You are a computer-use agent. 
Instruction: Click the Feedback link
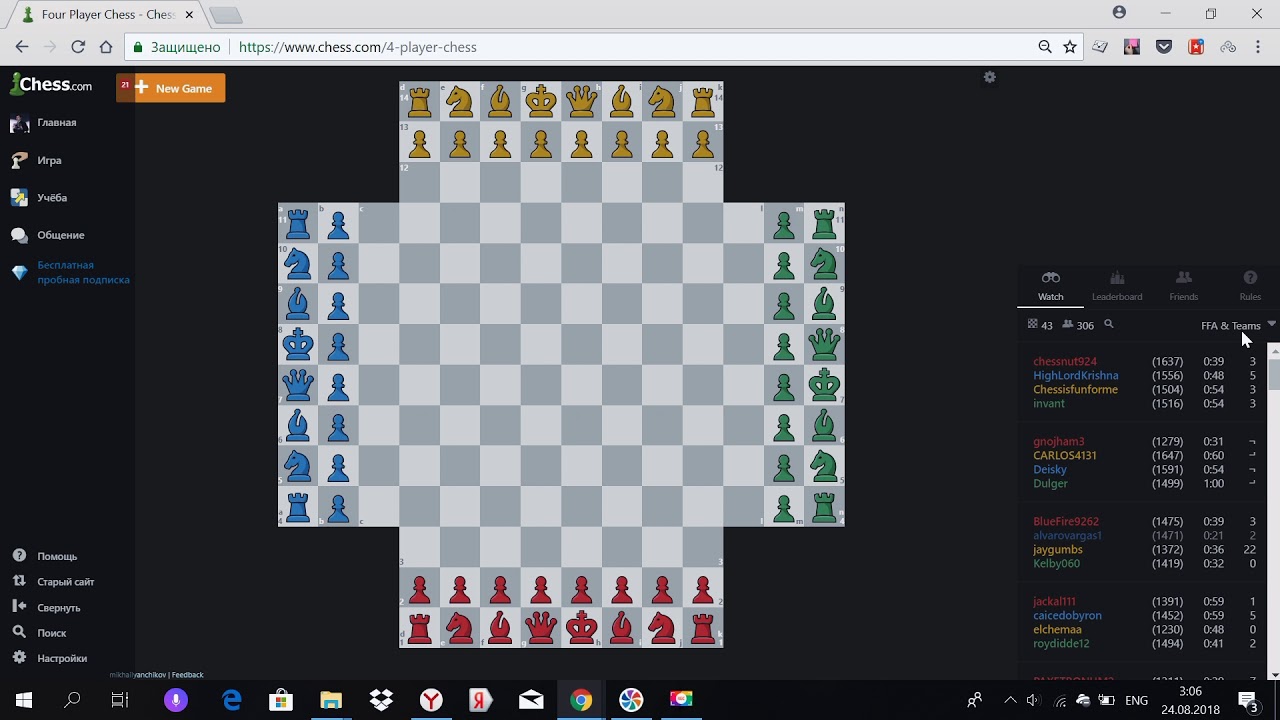(187, 675)
